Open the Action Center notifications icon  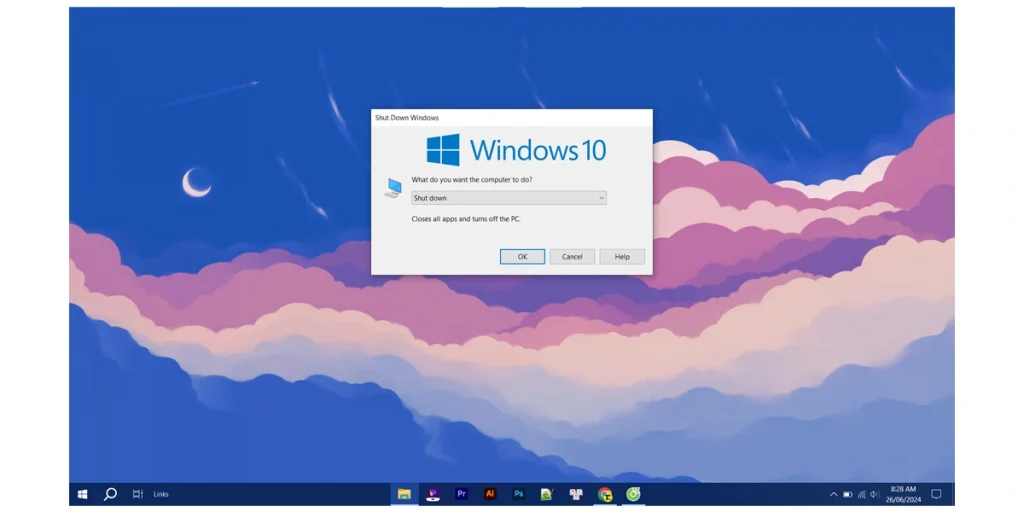pyautogui.click(x=936, y=494)
